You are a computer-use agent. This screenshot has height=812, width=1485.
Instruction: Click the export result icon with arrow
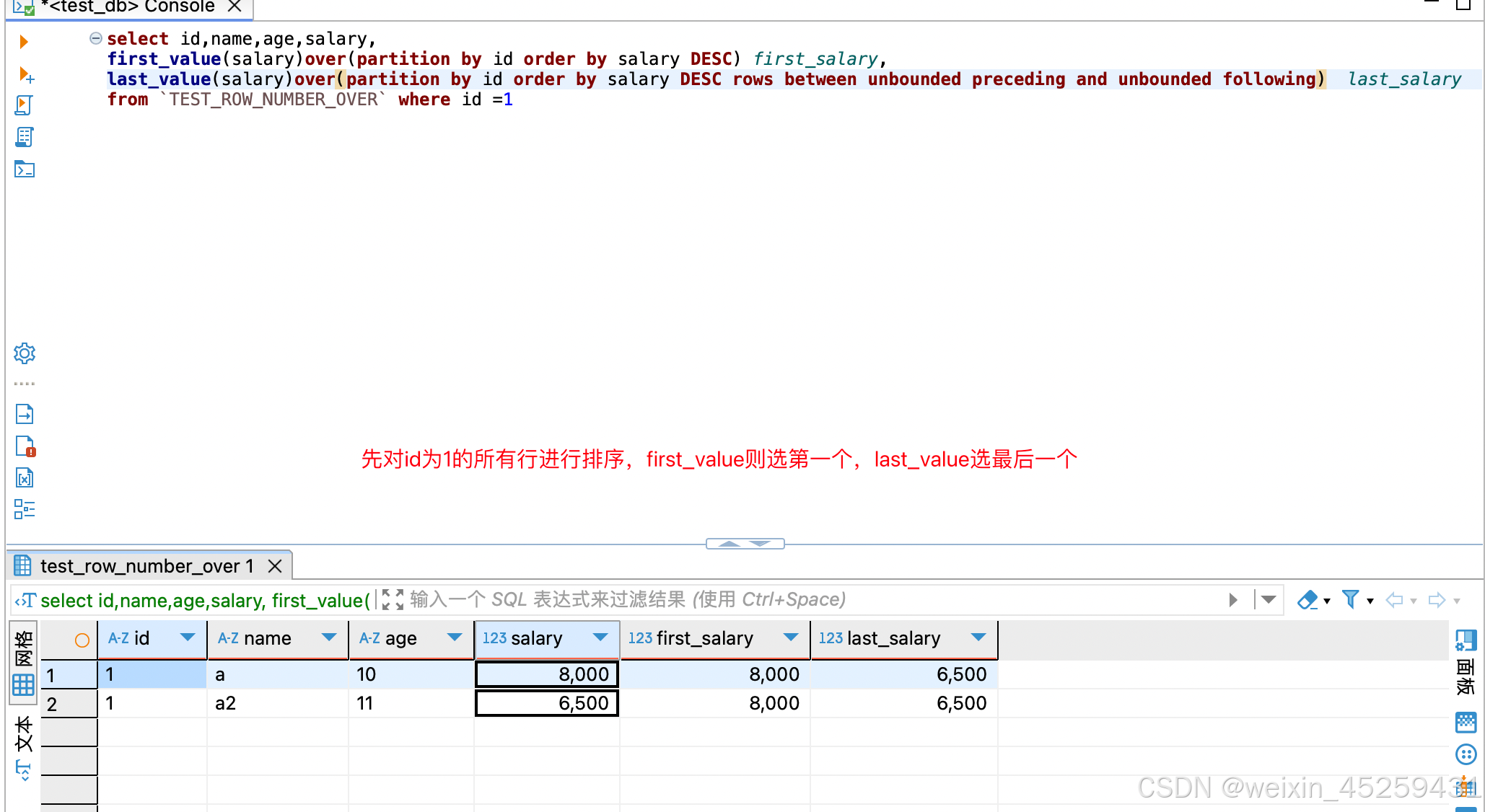[25, 414]
